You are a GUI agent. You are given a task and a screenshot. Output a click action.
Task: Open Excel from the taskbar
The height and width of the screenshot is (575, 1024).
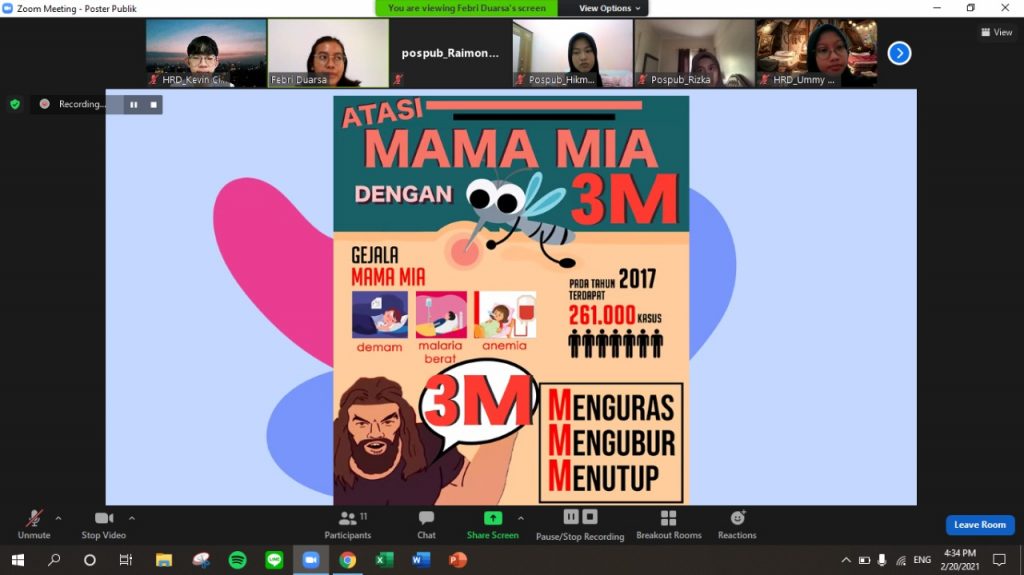tap(384, 560)
